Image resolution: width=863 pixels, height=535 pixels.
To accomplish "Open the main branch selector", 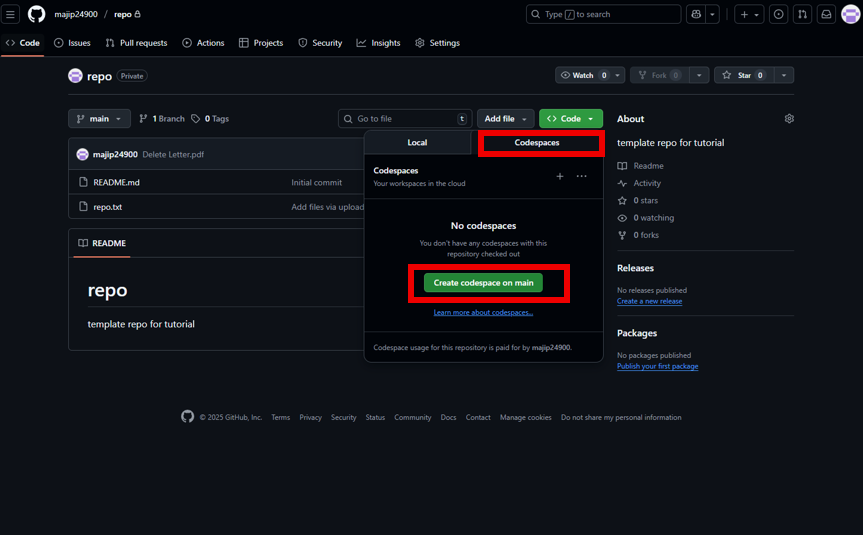I will pos(99,119).
